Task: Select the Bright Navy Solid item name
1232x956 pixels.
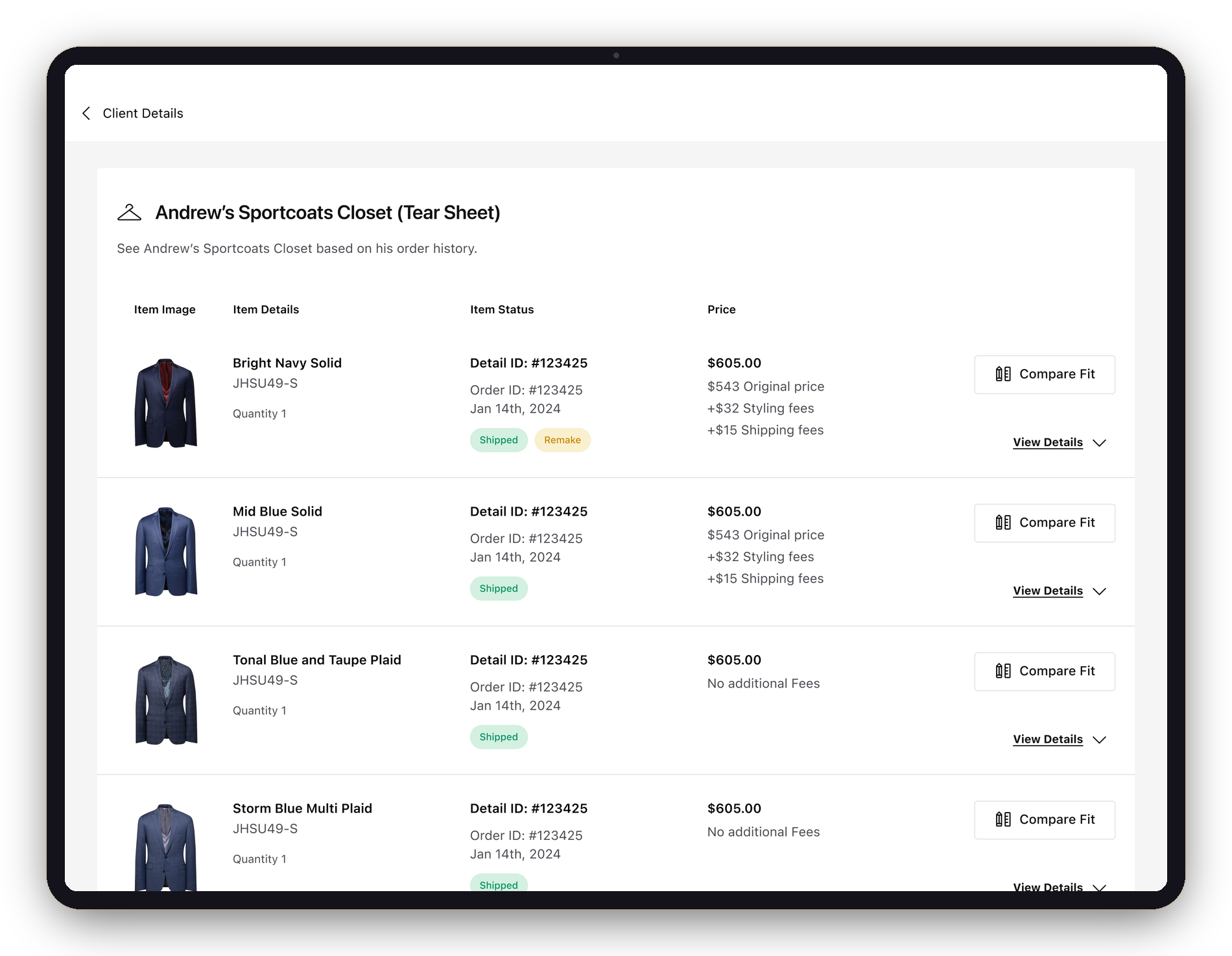Action: pyautogui.click(x=287, y=363)
